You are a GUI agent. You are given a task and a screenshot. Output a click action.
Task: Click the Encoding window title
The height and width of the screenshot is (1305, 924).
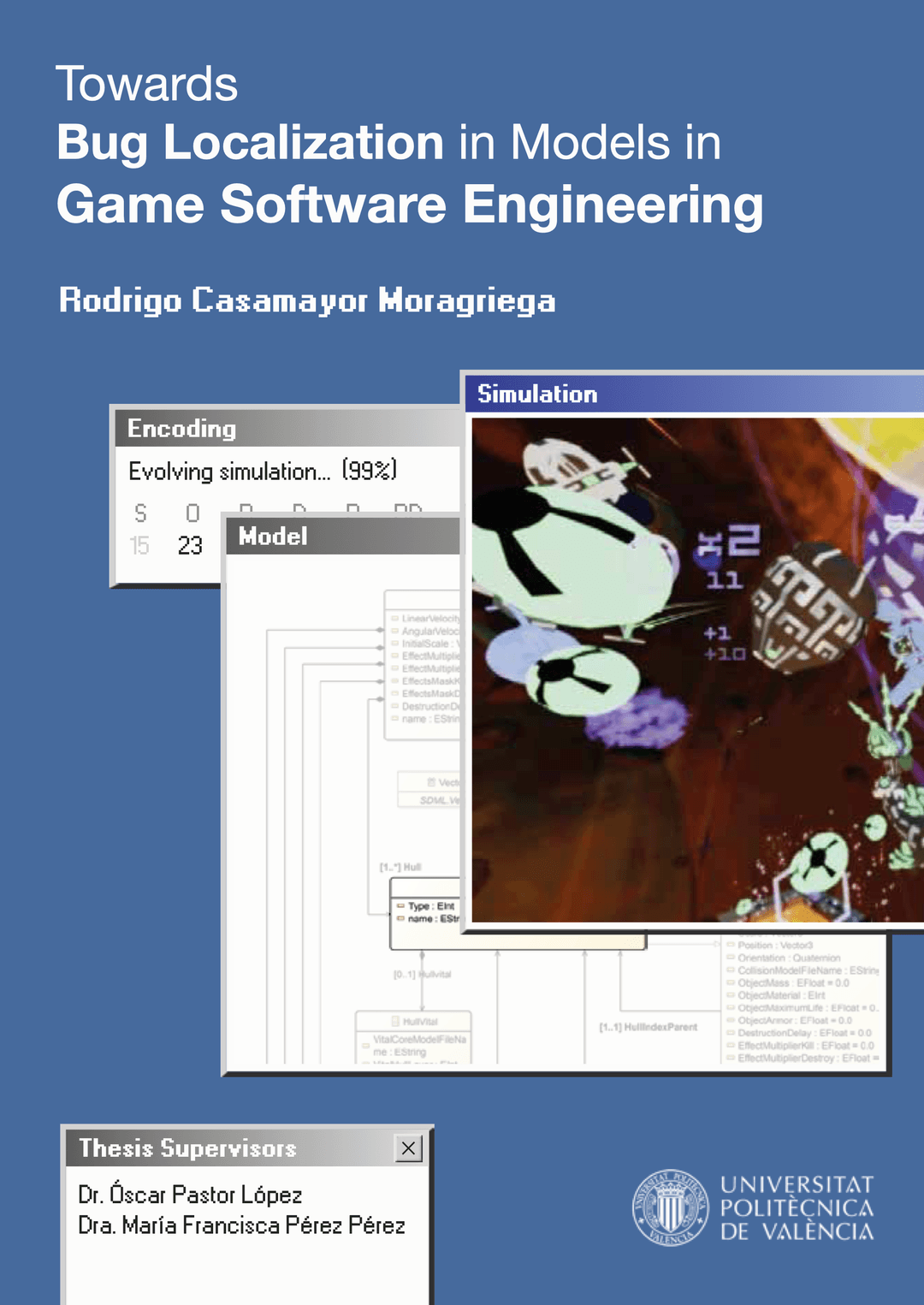click(x=181, y=428)
